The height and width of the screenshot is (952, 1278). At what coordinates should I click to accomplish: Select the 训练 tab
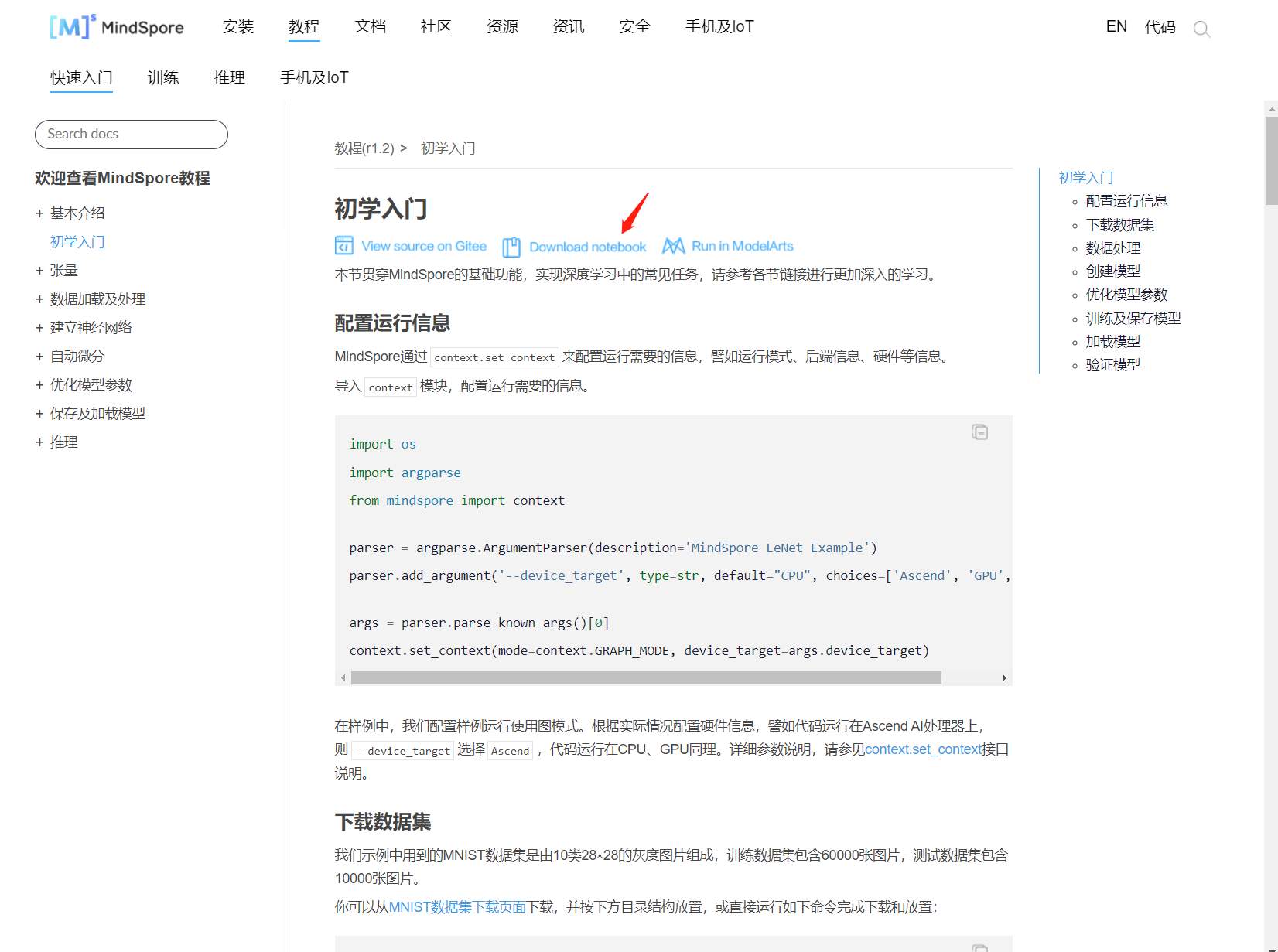coord(163,77)
